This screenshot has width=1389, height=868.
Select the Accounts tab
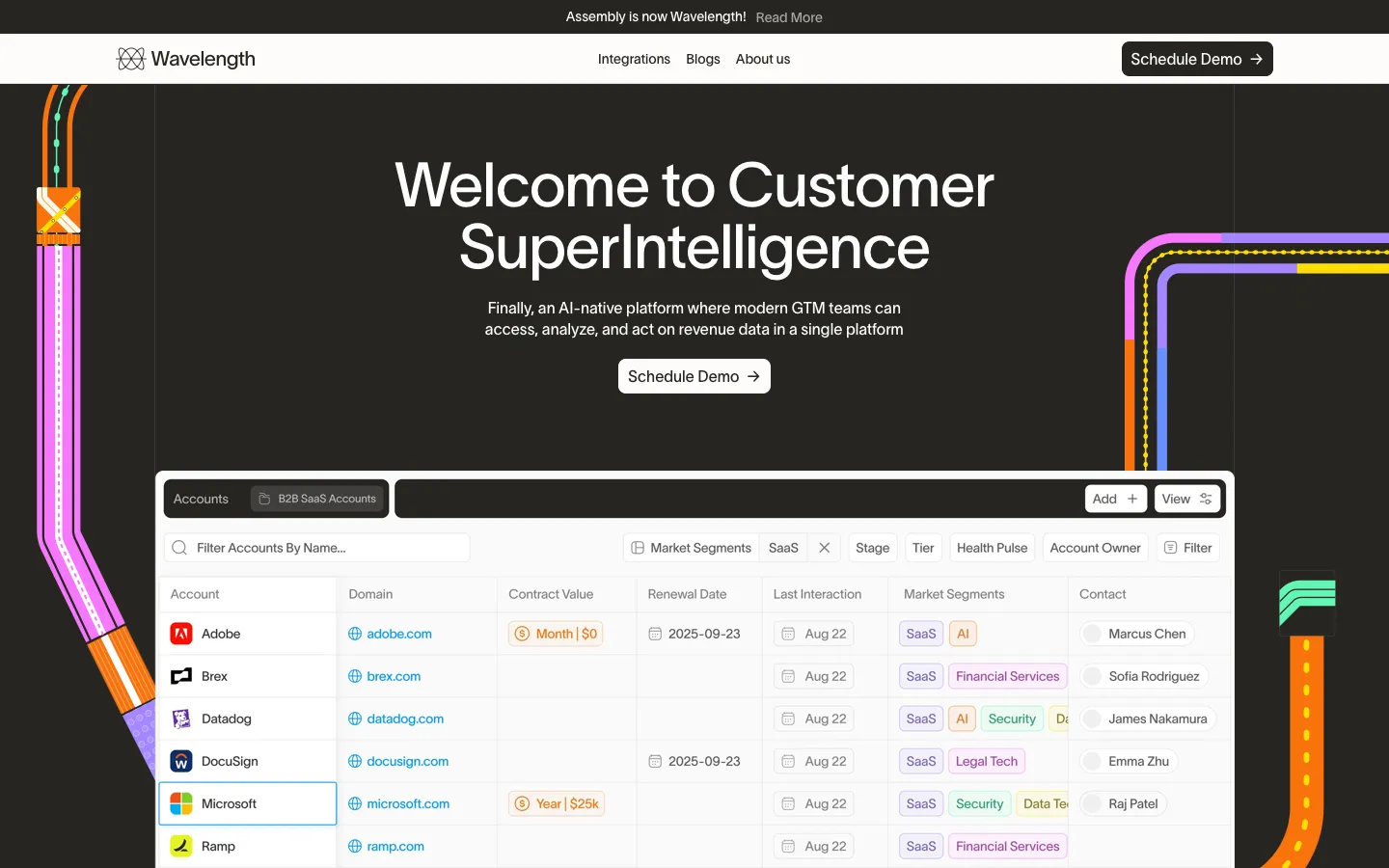[201, 499]
